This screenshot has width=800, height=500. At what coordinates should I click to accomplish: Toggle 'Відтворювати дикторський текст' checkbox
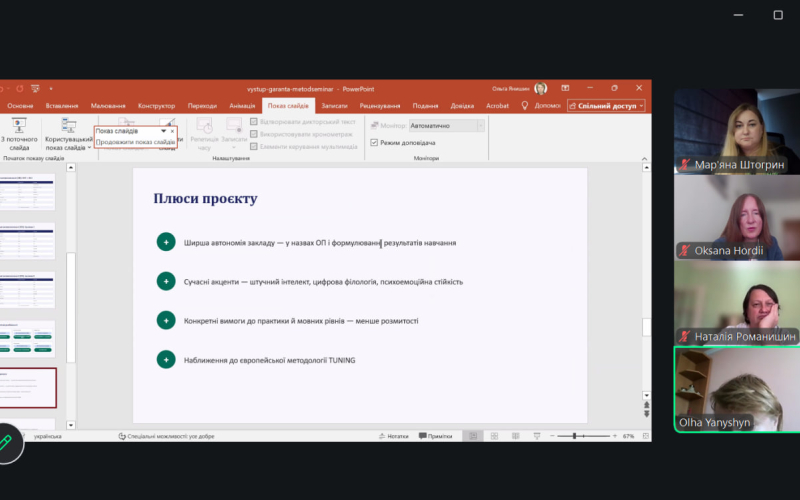(254, 121)
